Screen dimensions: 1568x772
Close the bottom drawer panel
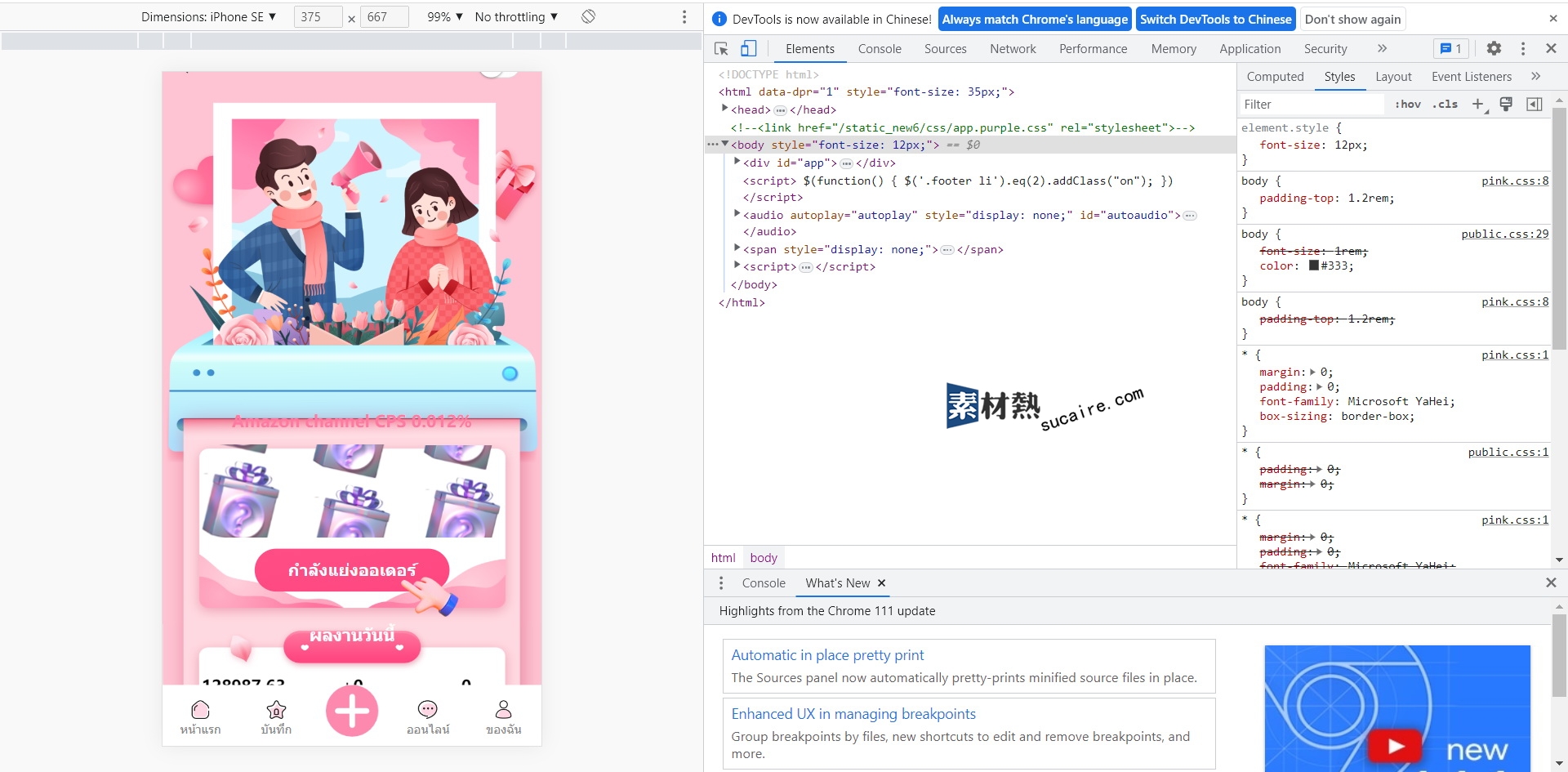pyautogui.click(x=1551, y=582)
